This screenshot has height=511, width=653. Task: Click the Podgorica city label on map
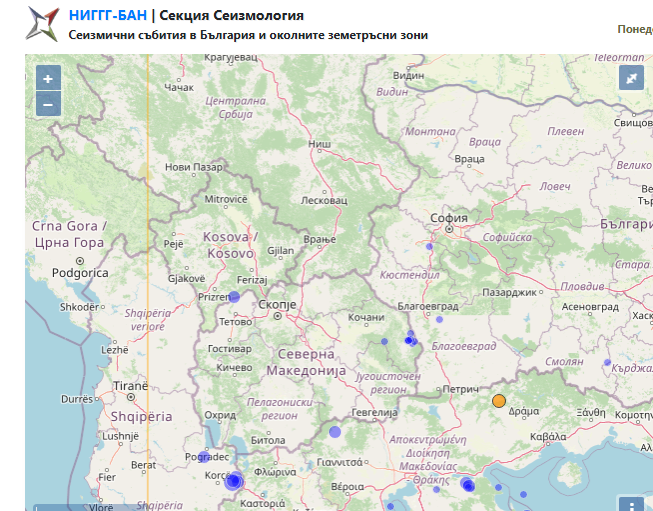click(x=80, y=272)
